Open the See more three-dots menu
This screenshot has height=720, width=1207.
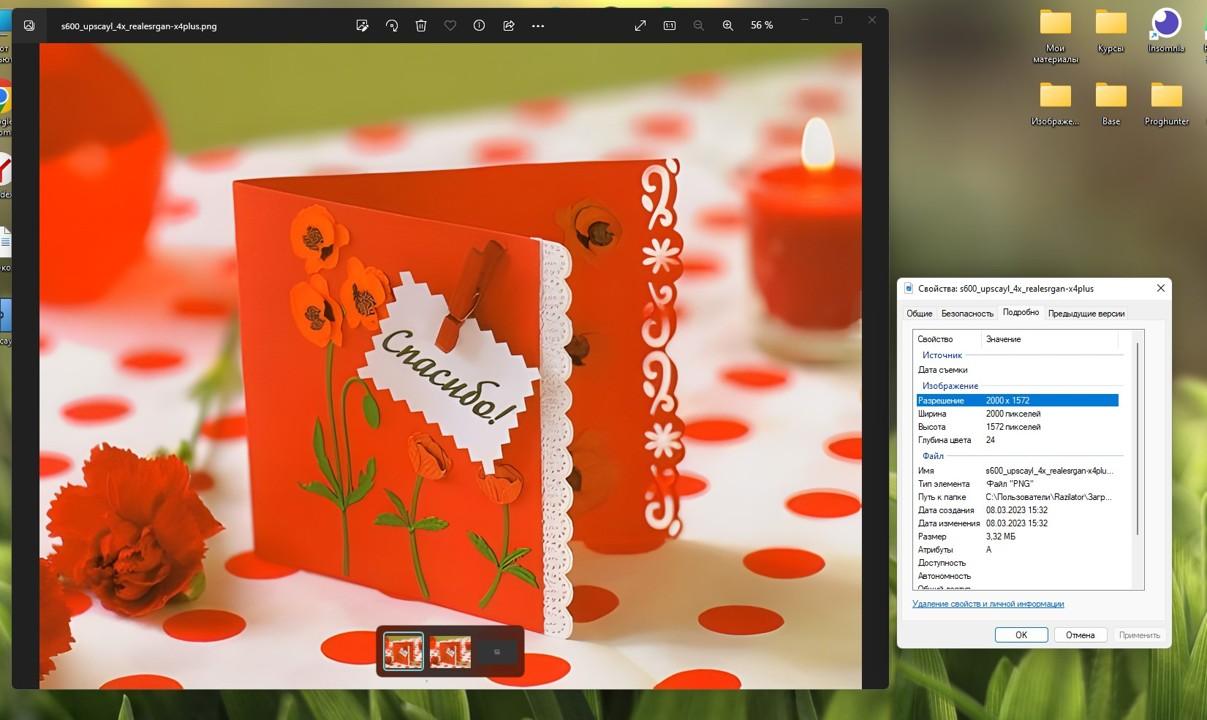538,26
